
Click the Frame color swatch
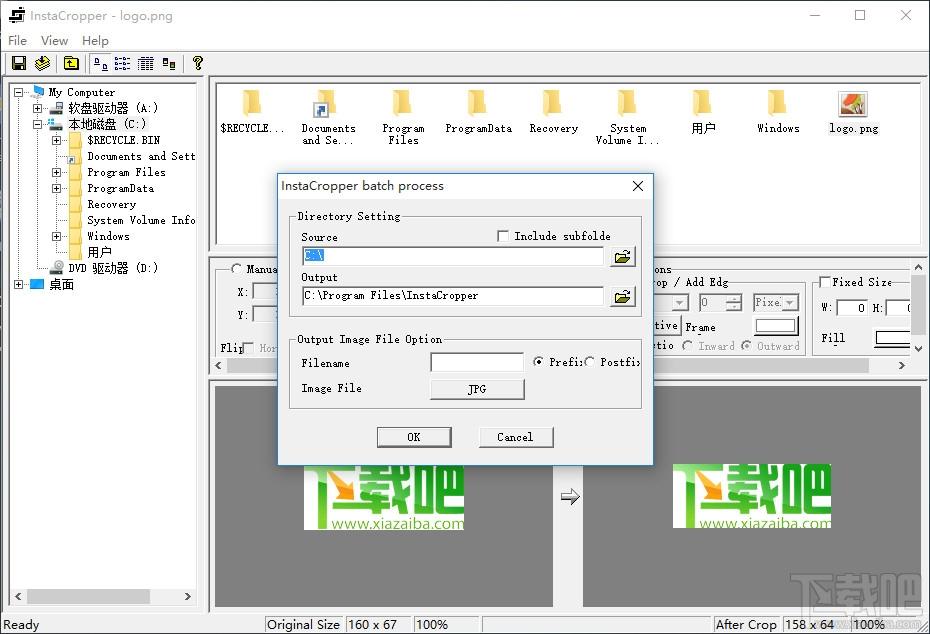776,326
